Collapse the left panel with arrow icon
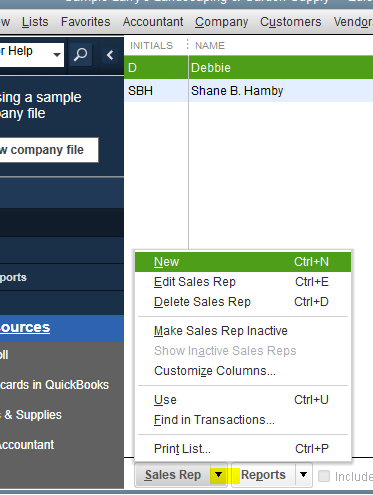Screen dimensions: 373x495 click(x=110, y=55)
